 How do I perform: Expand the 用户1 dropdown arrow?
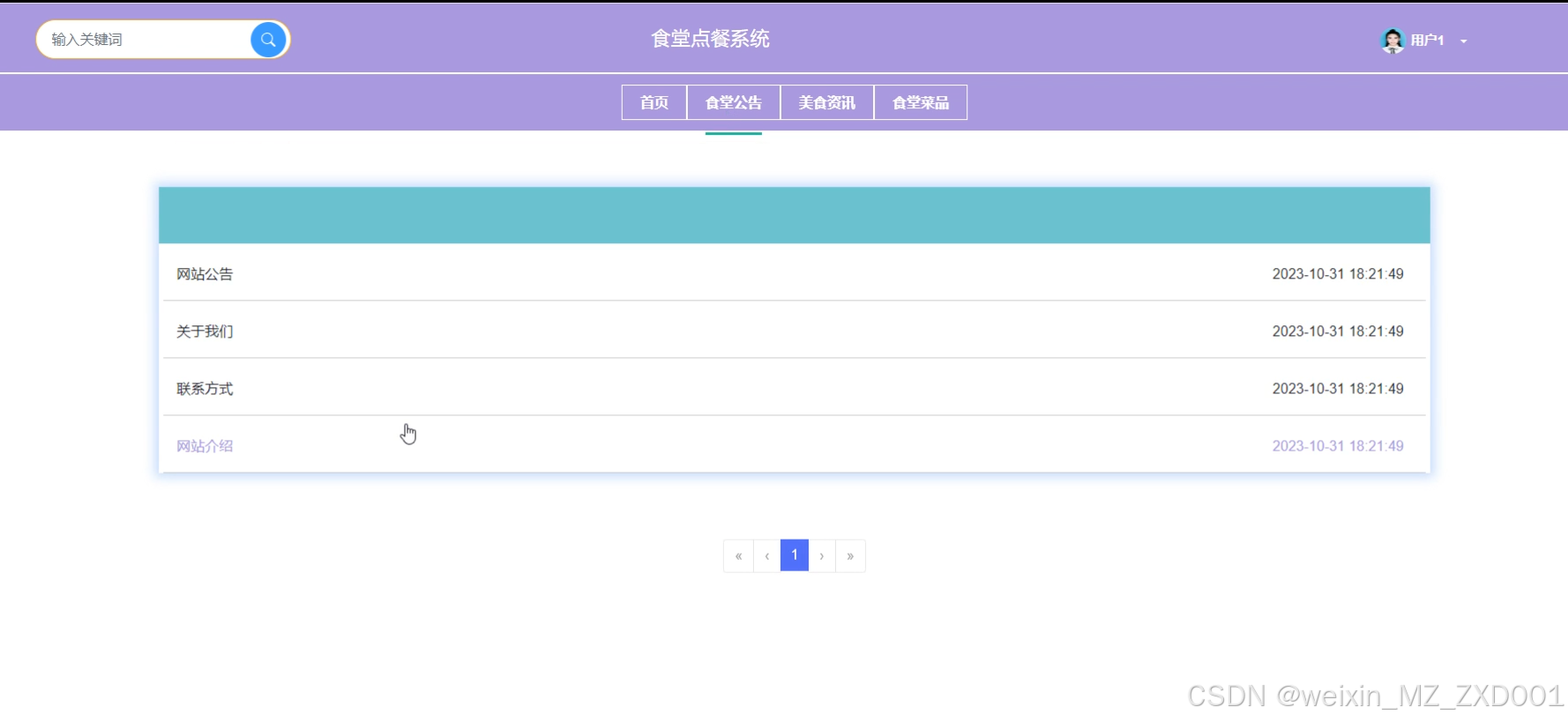coord(1463,41)
